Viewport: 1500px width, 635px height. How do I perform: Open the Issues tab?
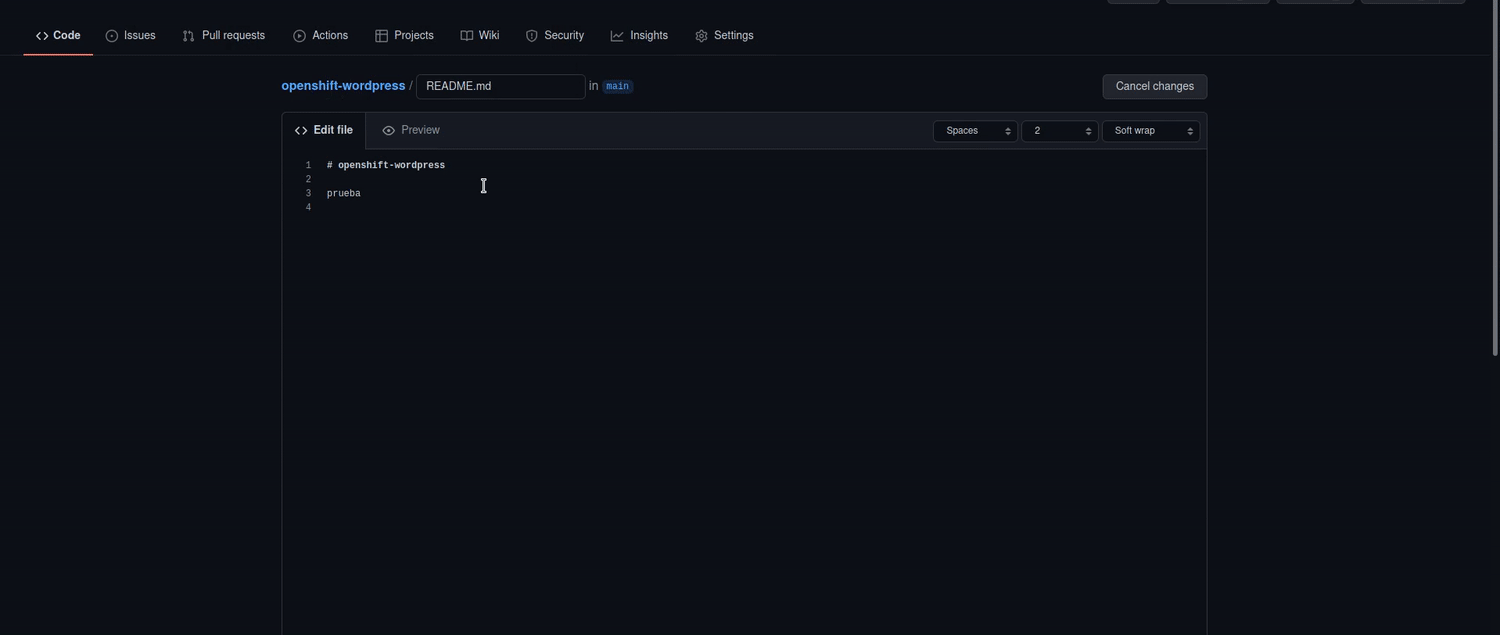130,36
